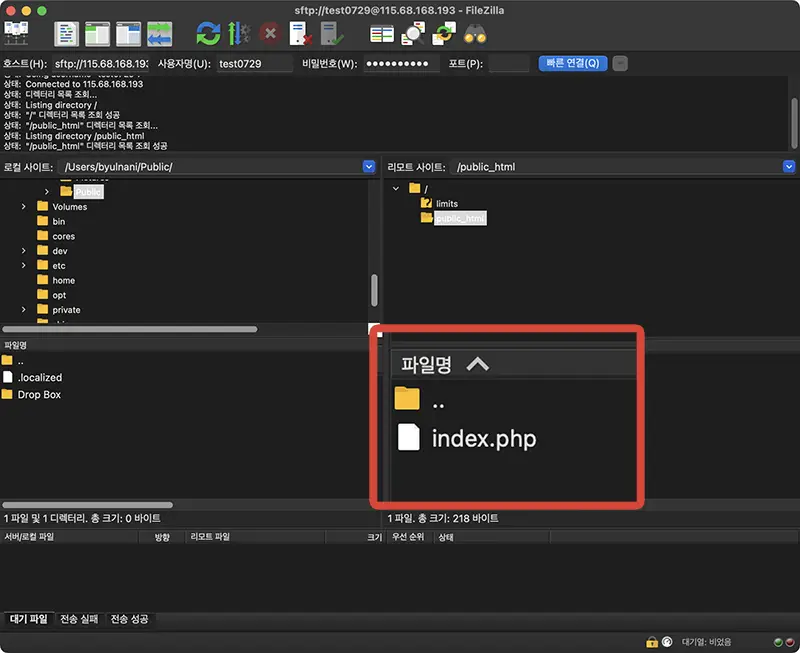Toggle processing of transfer queue

point(239,34)
